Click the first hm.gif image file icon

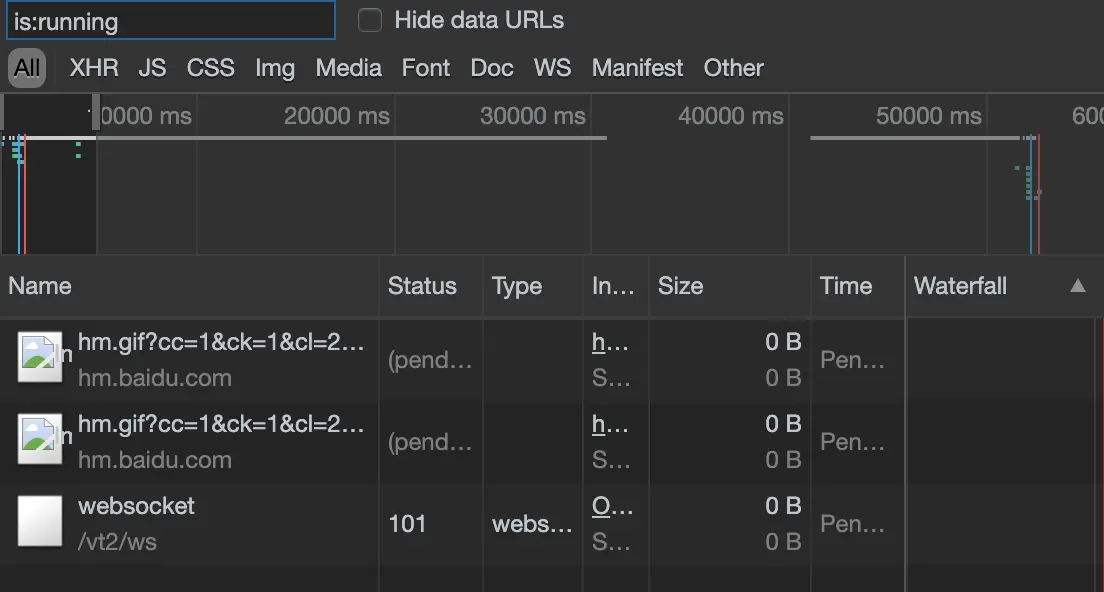pos(40,359)
